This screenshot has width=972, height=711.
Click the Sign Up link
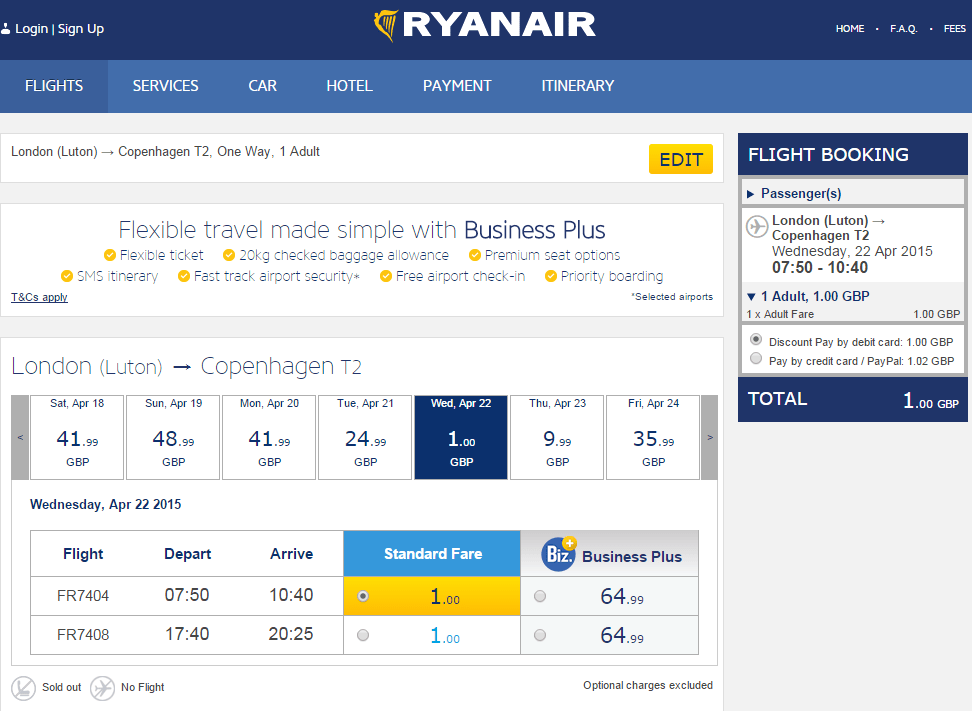point(81,29)
